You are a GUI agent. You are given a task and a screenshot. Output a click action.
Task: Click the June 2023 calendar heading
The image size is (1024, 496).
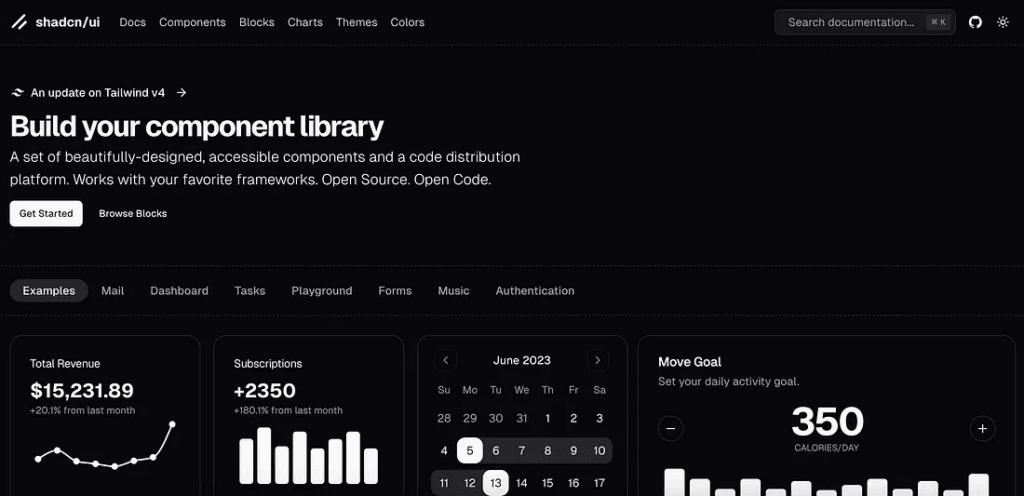click(x=522, y=360)
